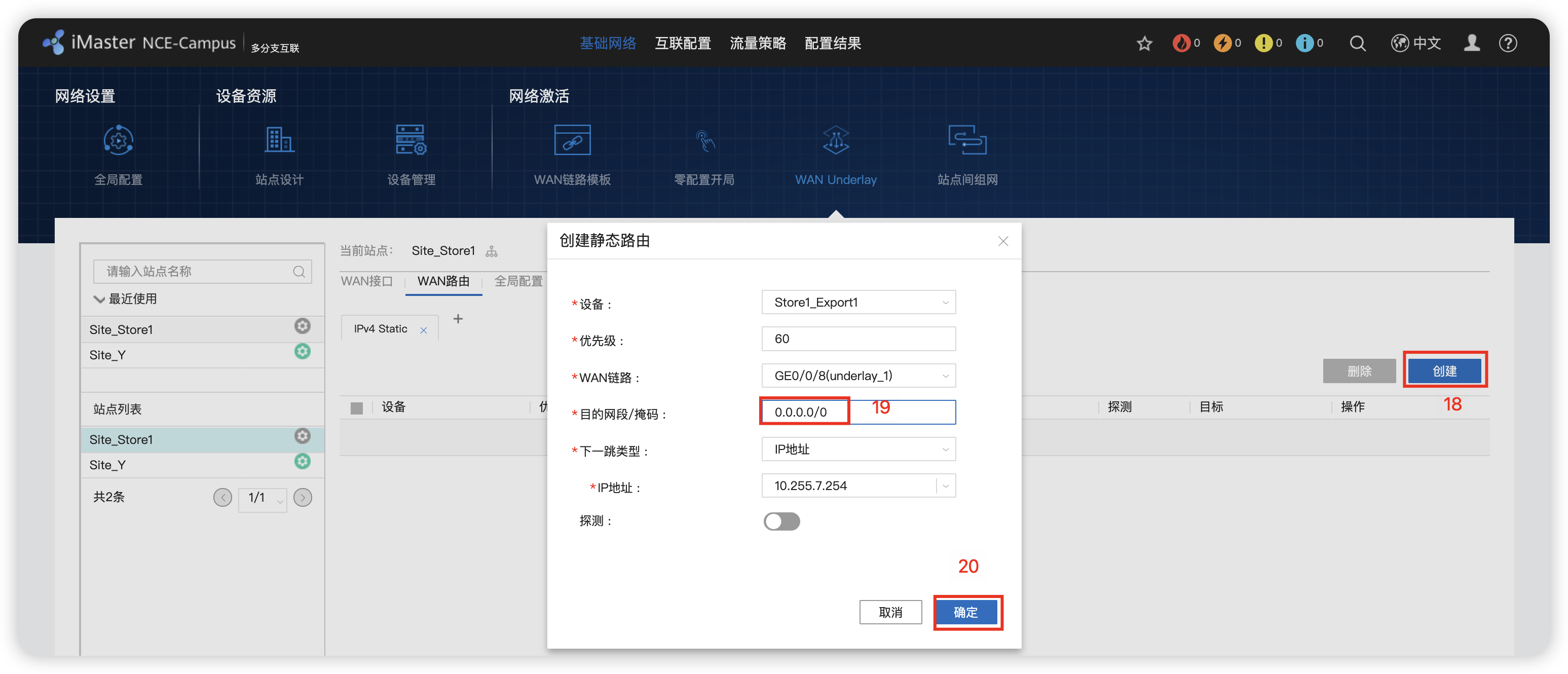
Task: Click the search magnifier in top bar
Action: coord(1357,43)
